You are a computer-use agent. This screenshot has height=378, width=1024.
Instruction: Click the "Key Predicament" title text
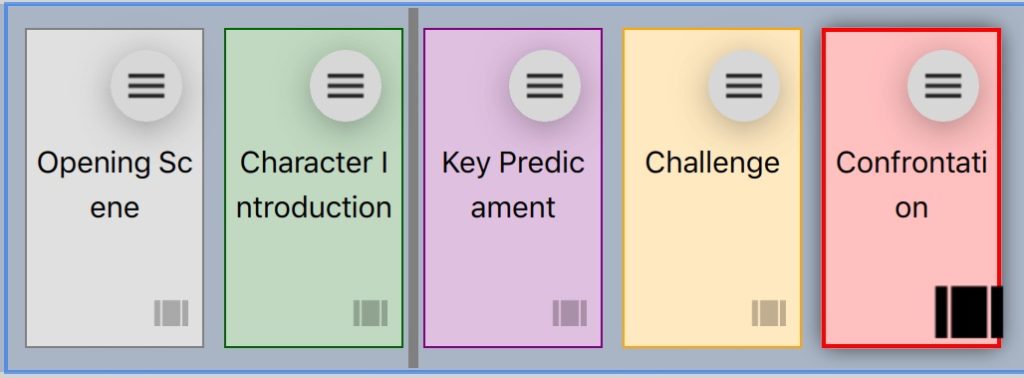pos(513,185)
